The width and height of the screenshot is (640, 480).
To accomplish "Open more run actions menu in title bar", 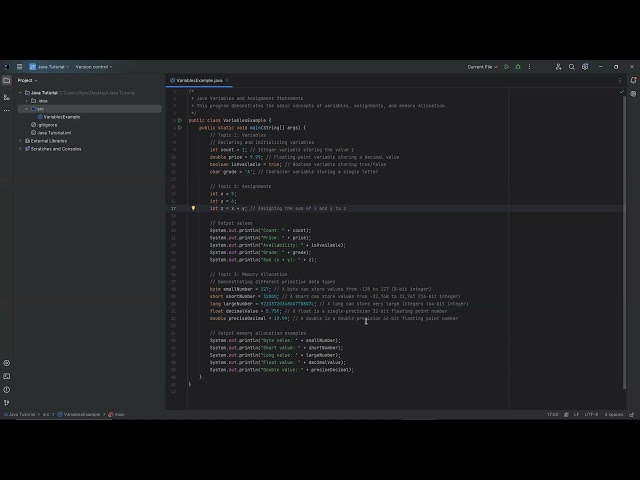I will pos(529,67).
